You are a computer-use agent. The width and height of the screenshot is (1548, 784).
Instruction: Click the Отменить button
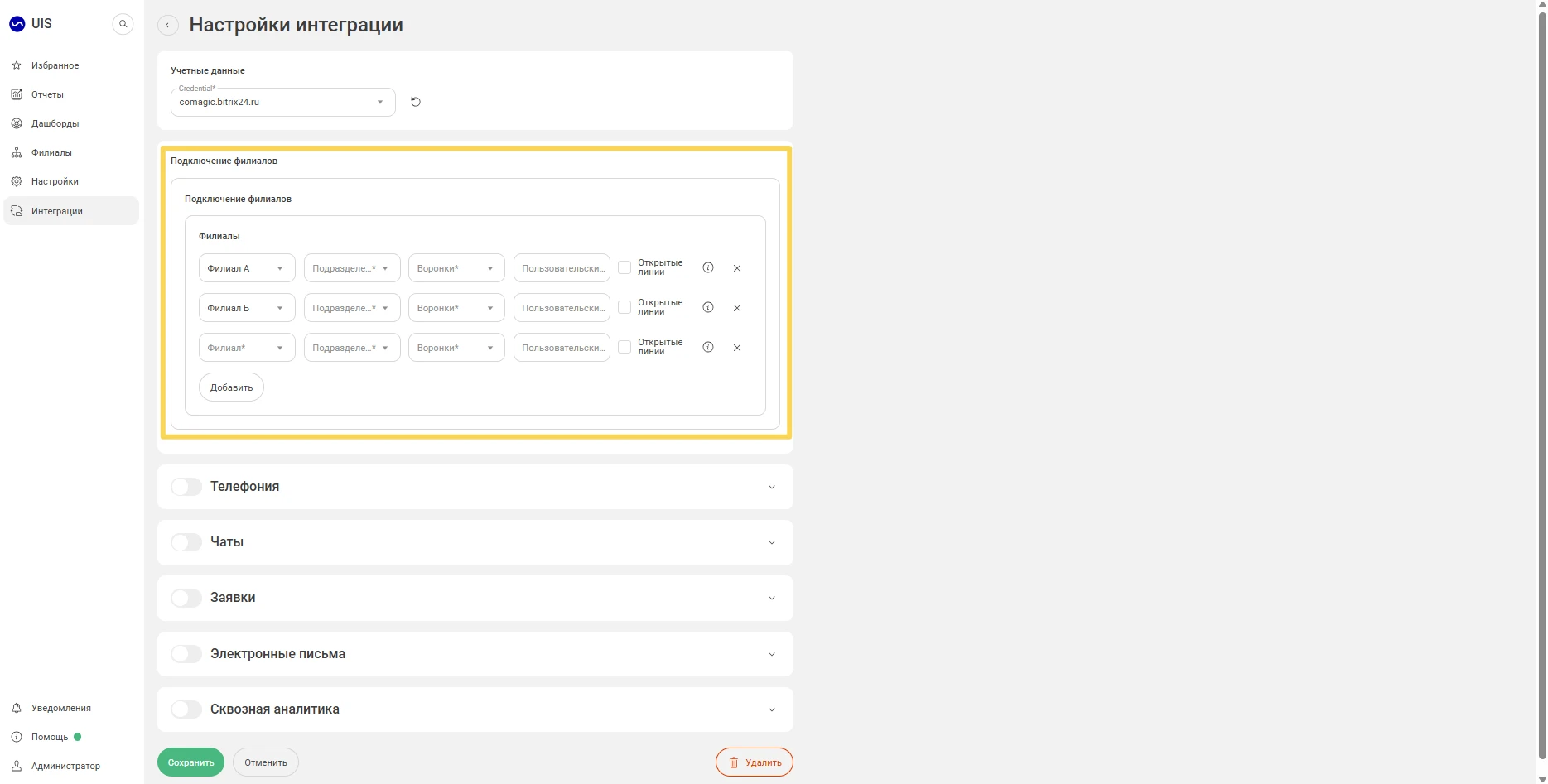tap(266, 762)
